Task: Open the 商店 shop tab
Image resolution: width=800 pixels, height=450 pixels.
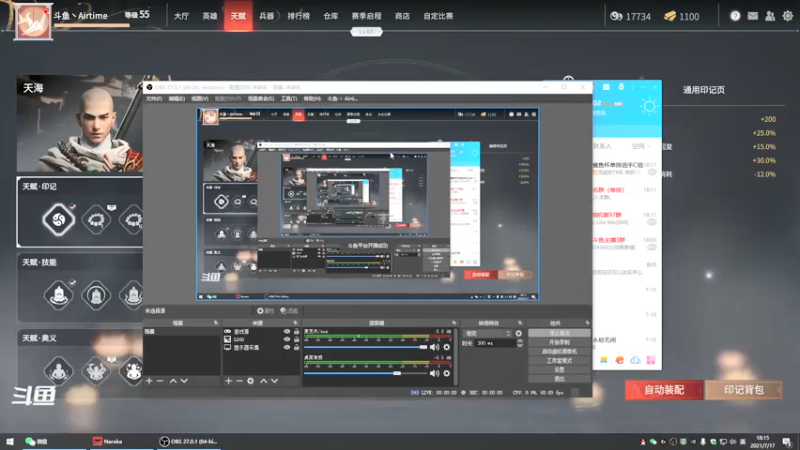Action: (402, 16)
